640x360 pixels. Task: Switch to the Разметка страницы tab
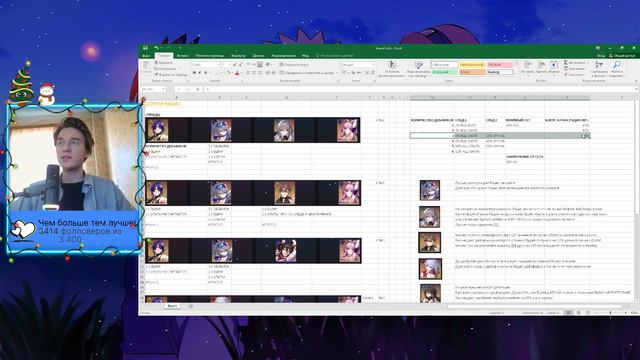click(210, 56)
